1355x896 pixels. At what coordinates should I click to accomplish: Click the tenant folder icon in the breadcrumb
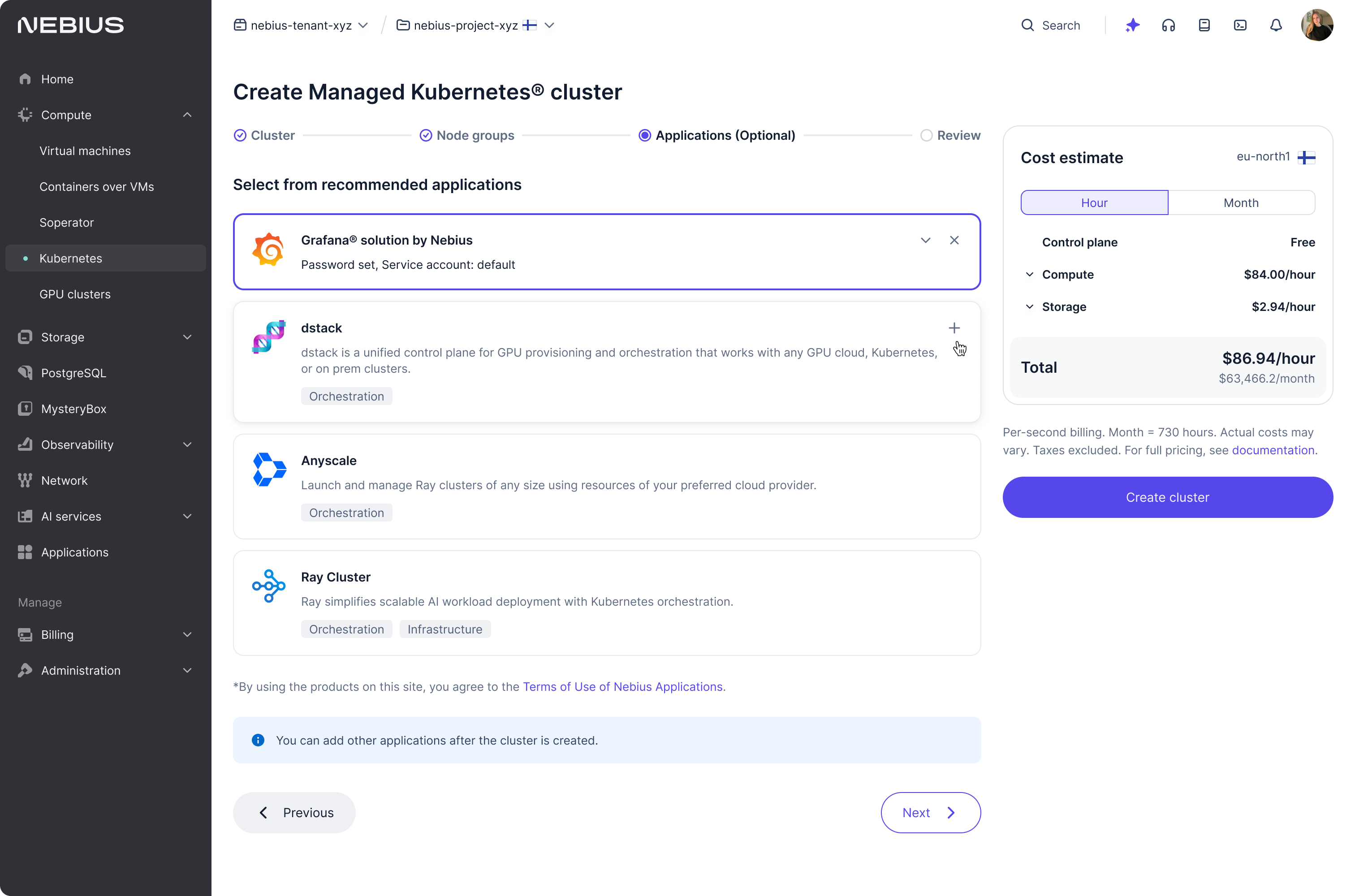tap(240, 25)
